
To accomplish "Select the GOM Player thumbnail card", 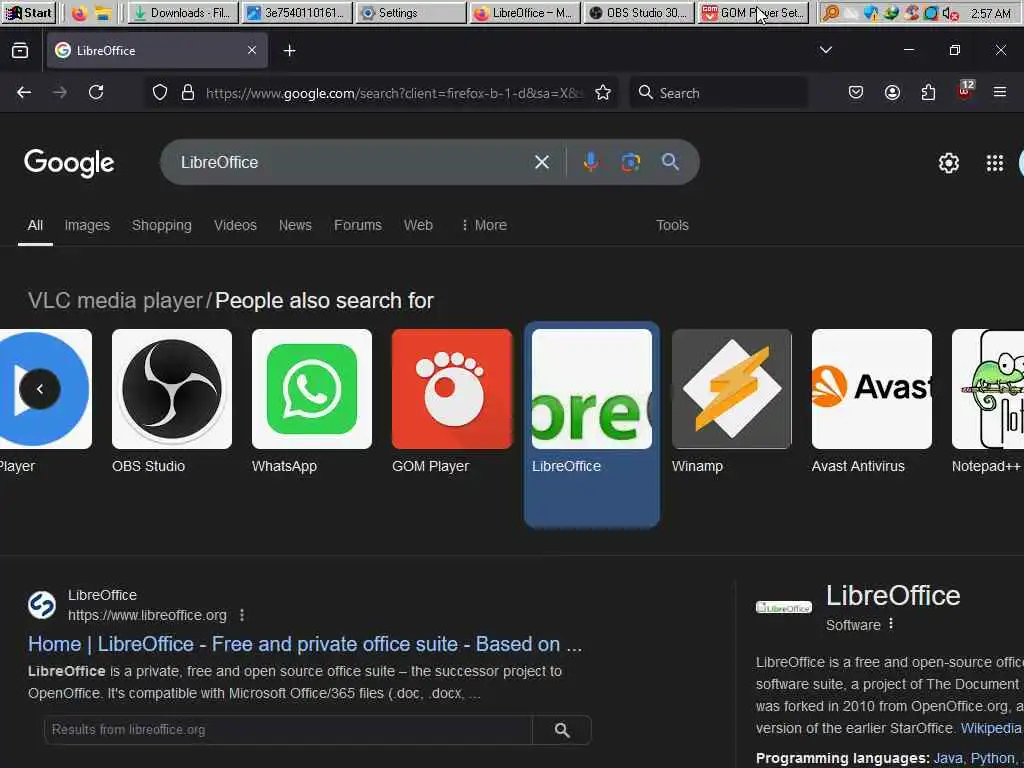I will pyautogui.click(x=452, y=401).
